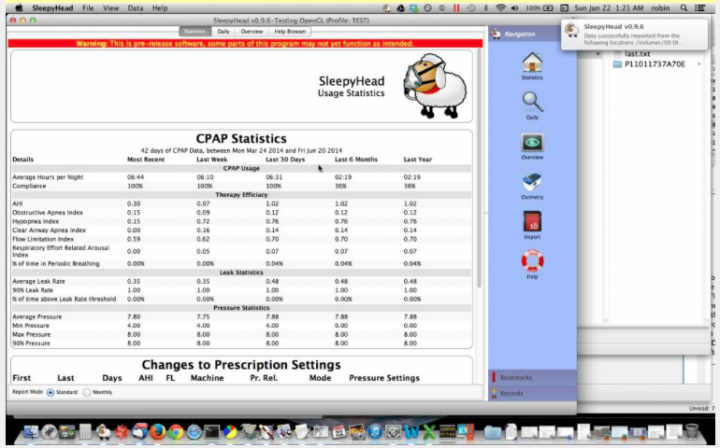Screen dimensions: 720x448
Task: Open the Statistics house icon in Navigation
Action: coord(532,62)
